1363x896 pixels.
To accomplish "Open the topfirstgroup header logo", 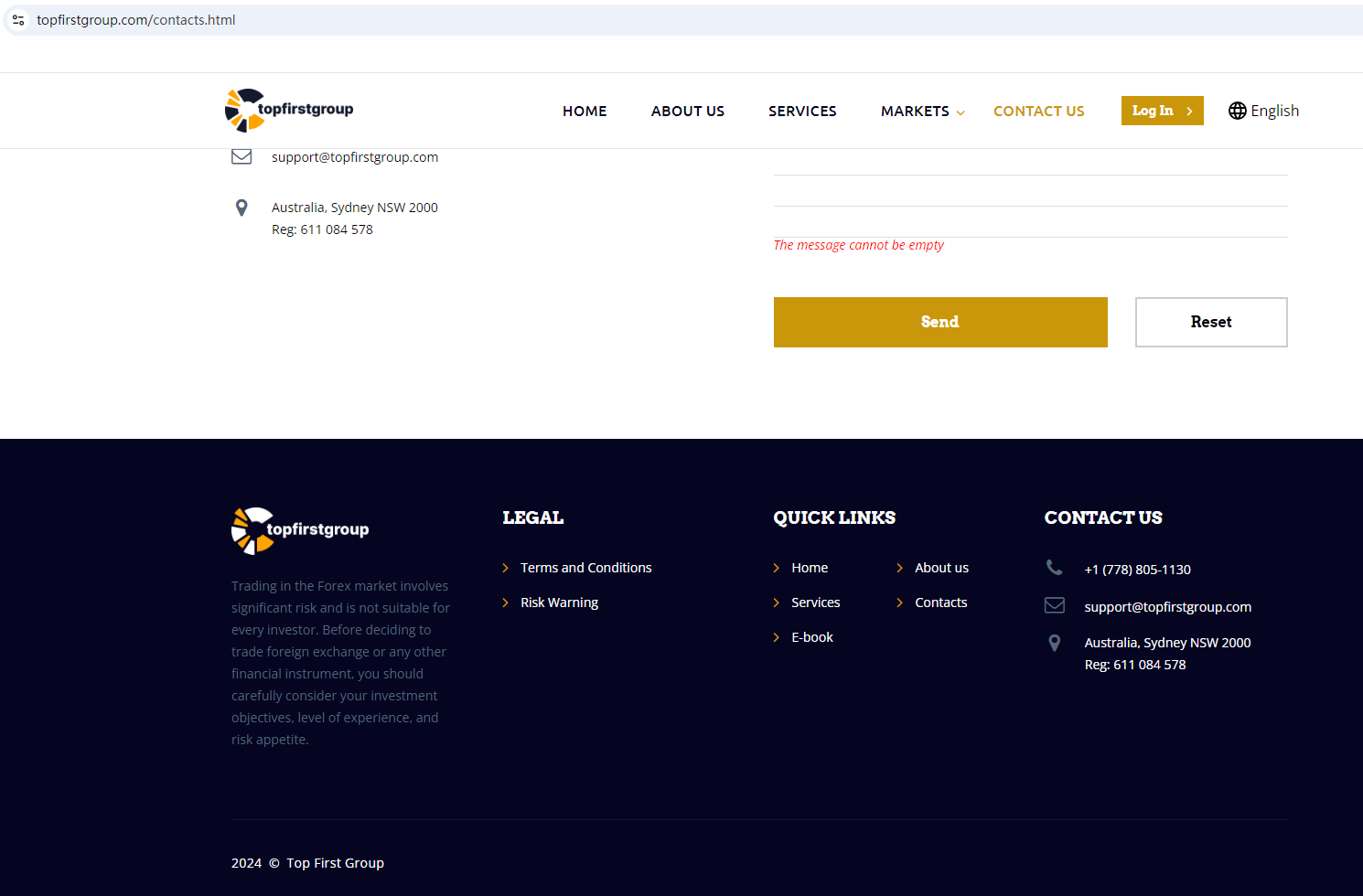I will (289, 111).
